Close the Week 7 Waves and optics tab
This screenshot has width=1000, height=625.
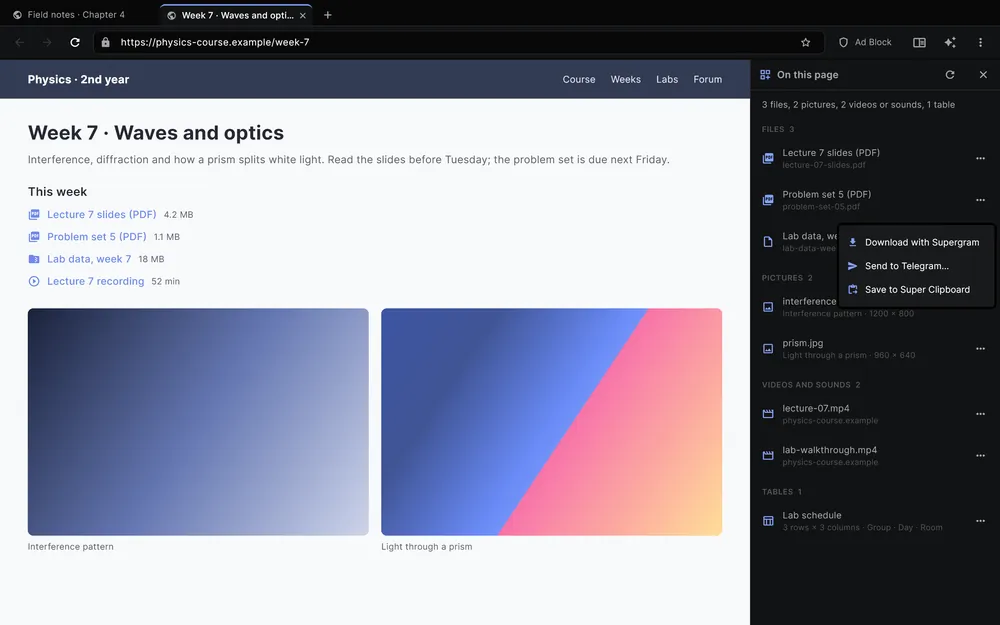pyautogui.click(x=303, y=15)
